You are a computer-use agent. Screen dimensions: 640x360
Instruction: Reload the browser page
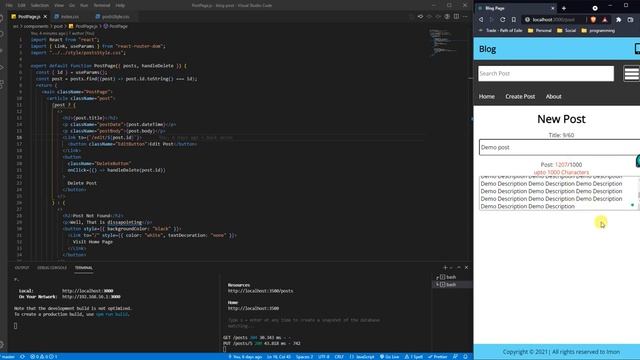502,20
